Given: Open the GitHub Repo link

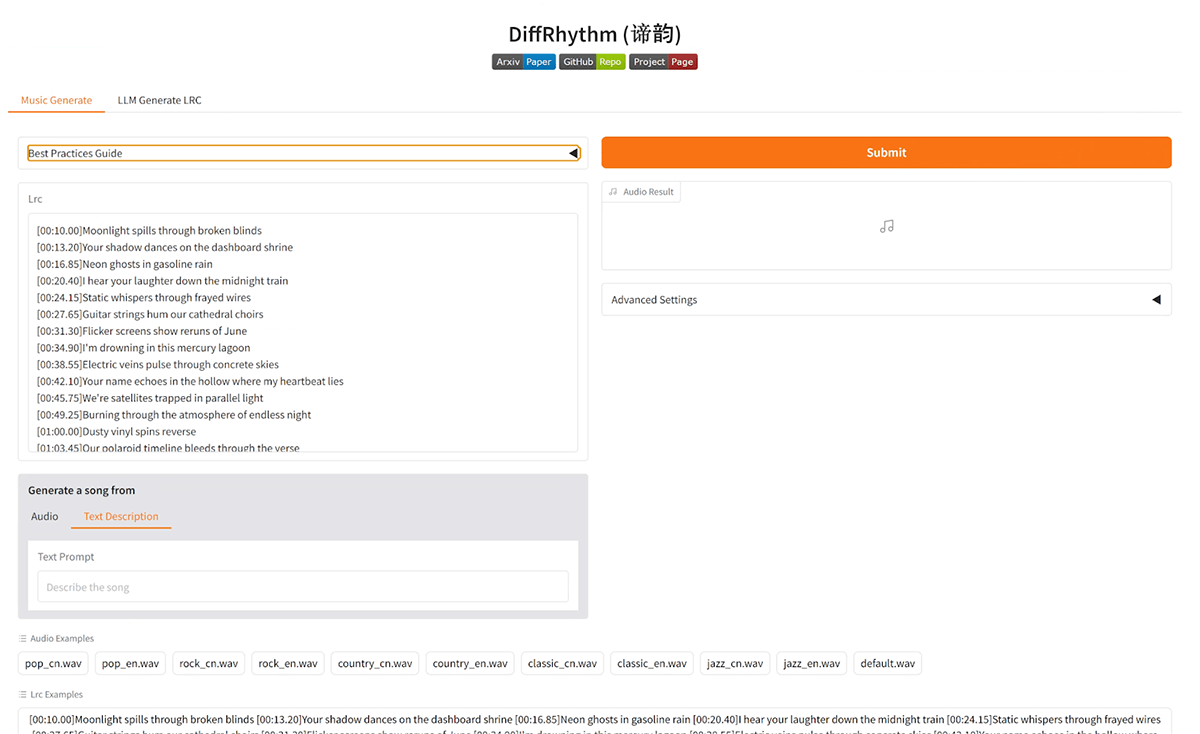Looking at the screenshot, I should point(591,61).
